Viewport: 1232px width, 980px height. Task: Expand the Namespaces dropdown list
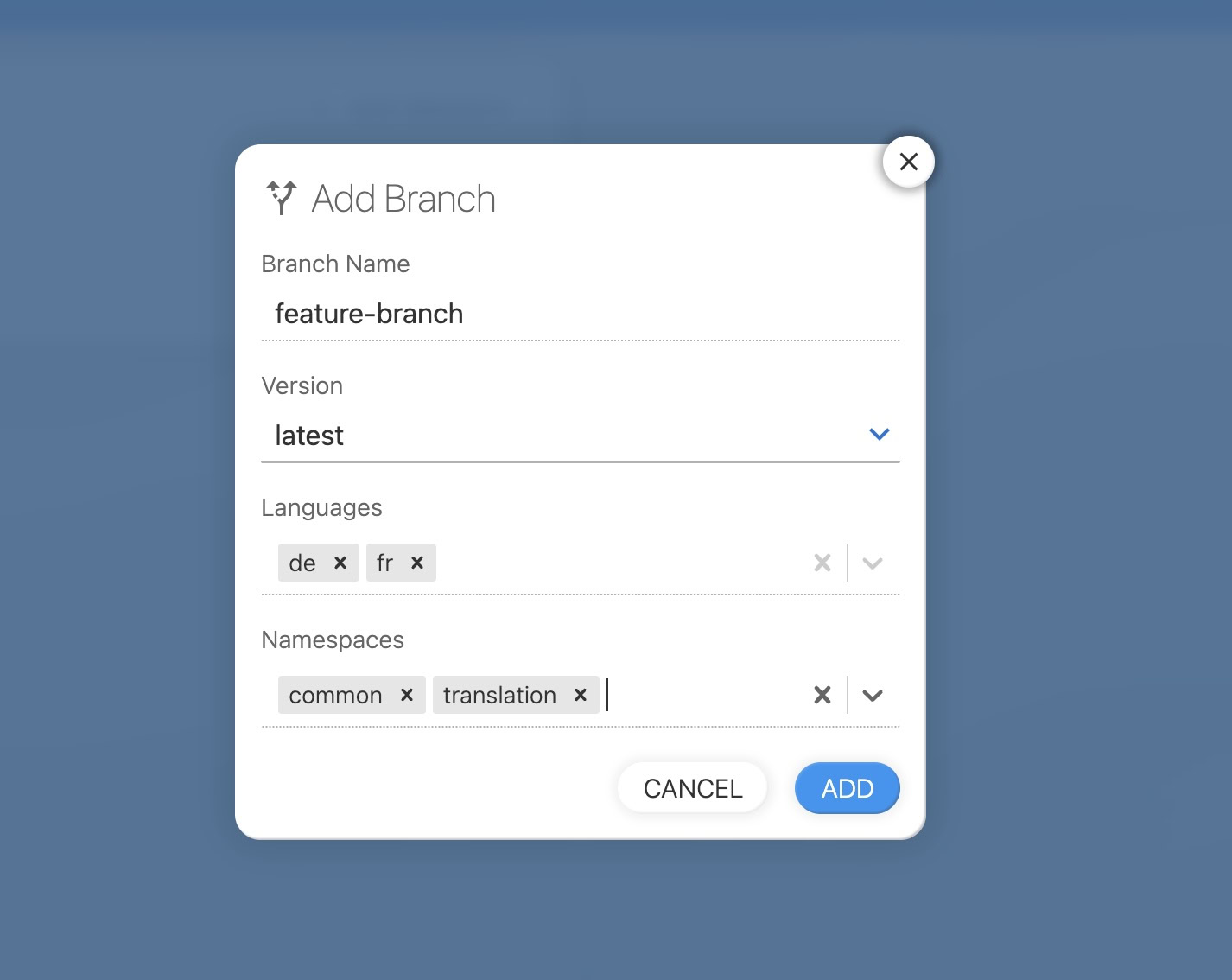point(873,695)
